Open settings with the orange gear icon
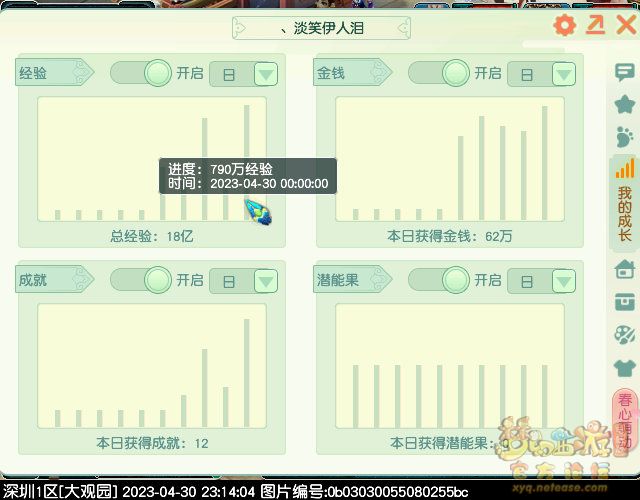This screenshot has width=640, height=500. [565, 26]
